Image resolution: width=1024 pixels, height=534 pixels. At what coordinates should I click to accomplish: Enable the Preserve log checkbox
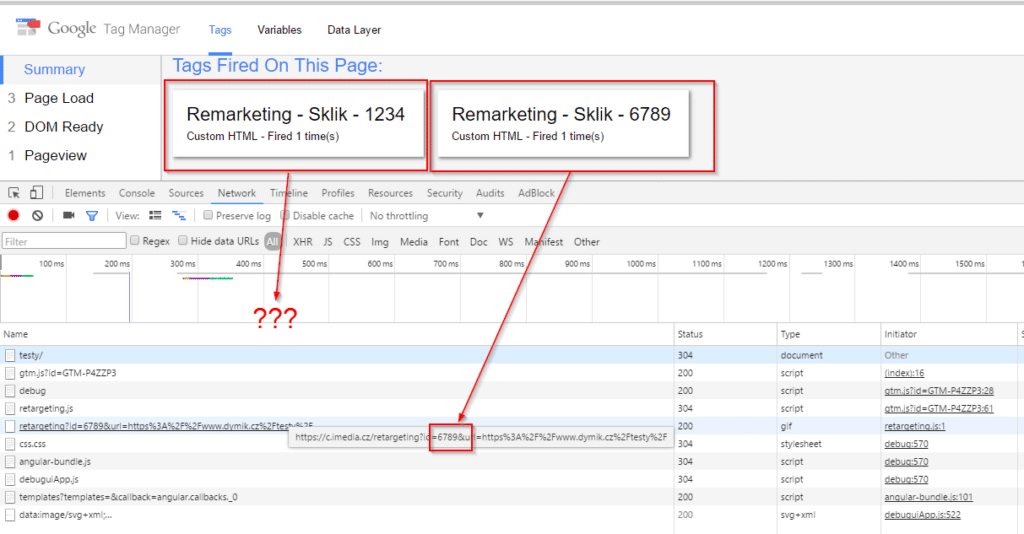208,215
